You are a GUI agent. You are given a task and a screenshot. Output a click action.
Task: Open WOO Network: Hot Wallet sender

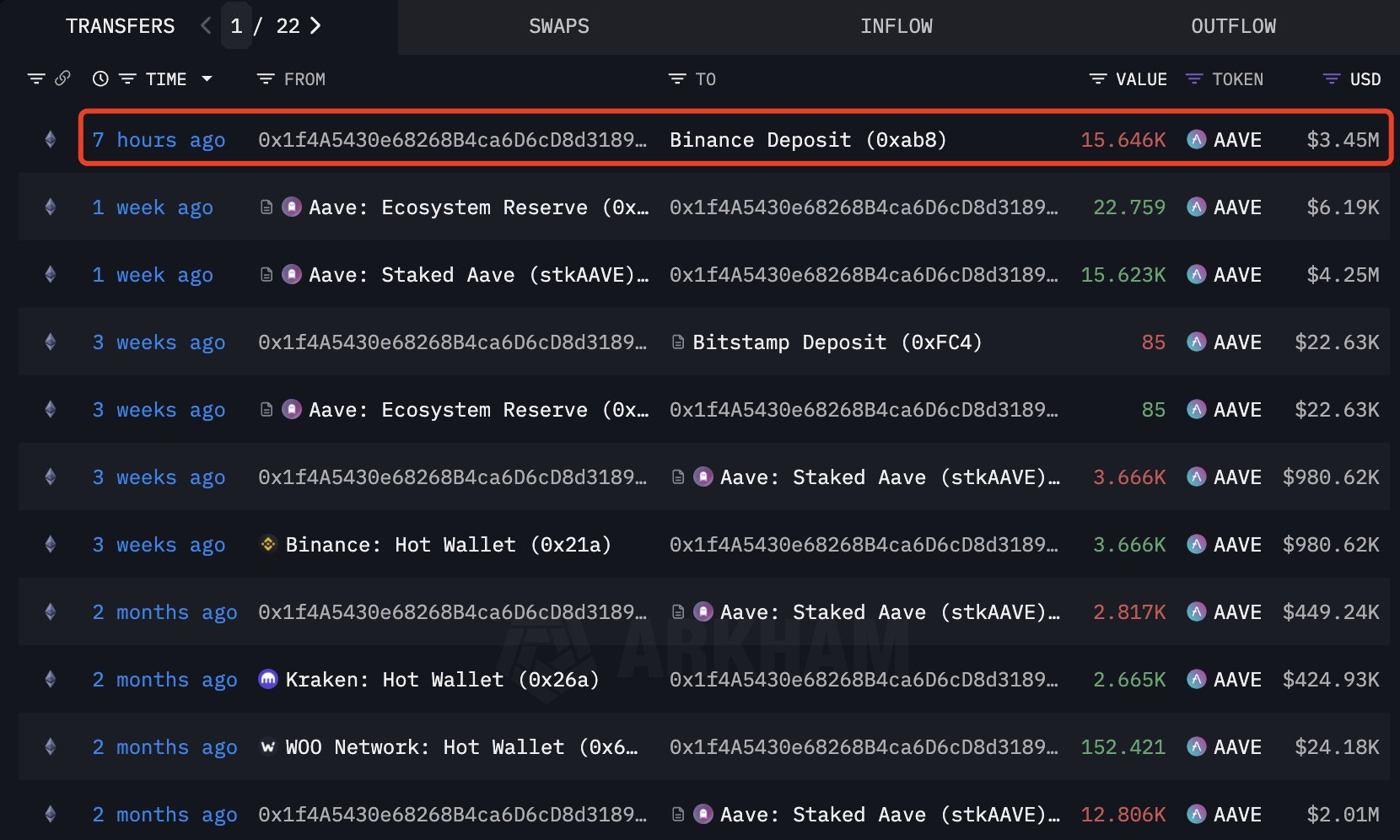pos(462,747)
